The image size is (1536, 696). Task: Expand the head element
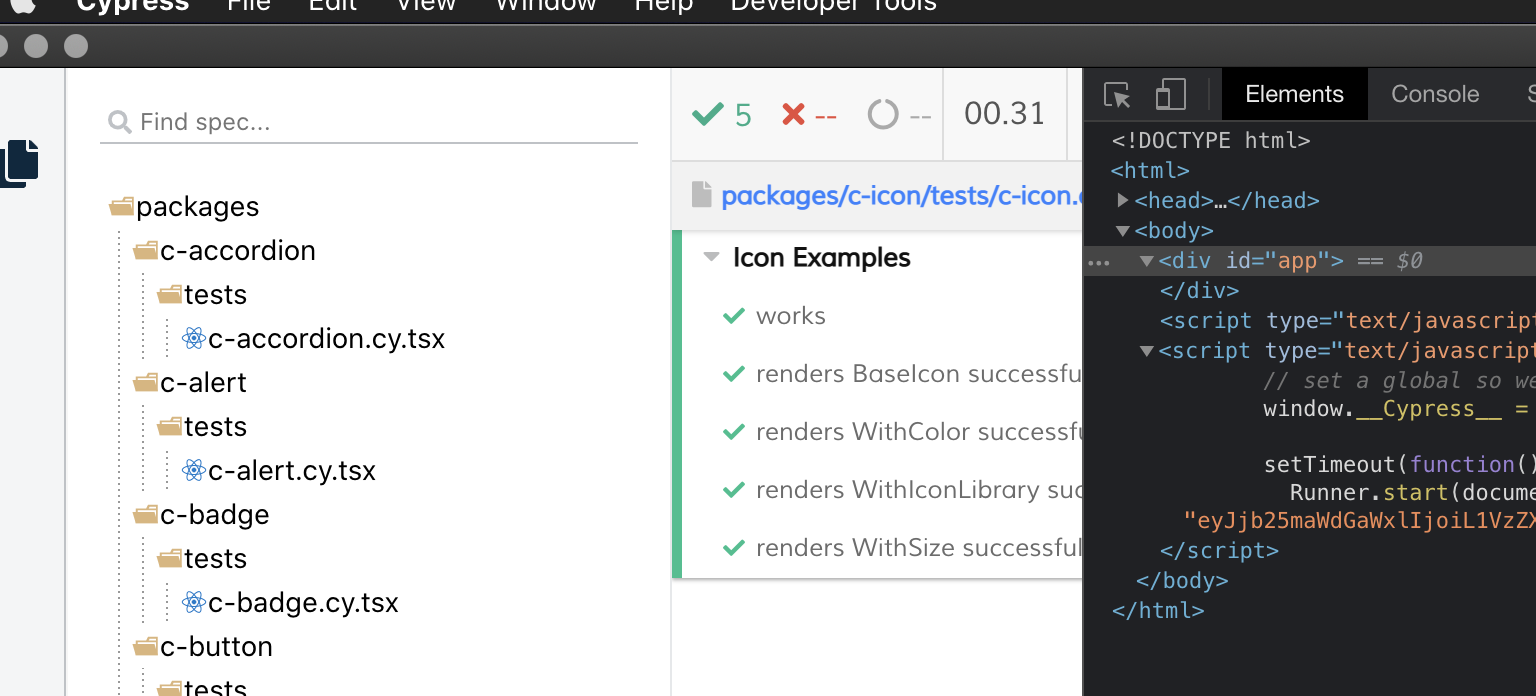click(1123, 201)
